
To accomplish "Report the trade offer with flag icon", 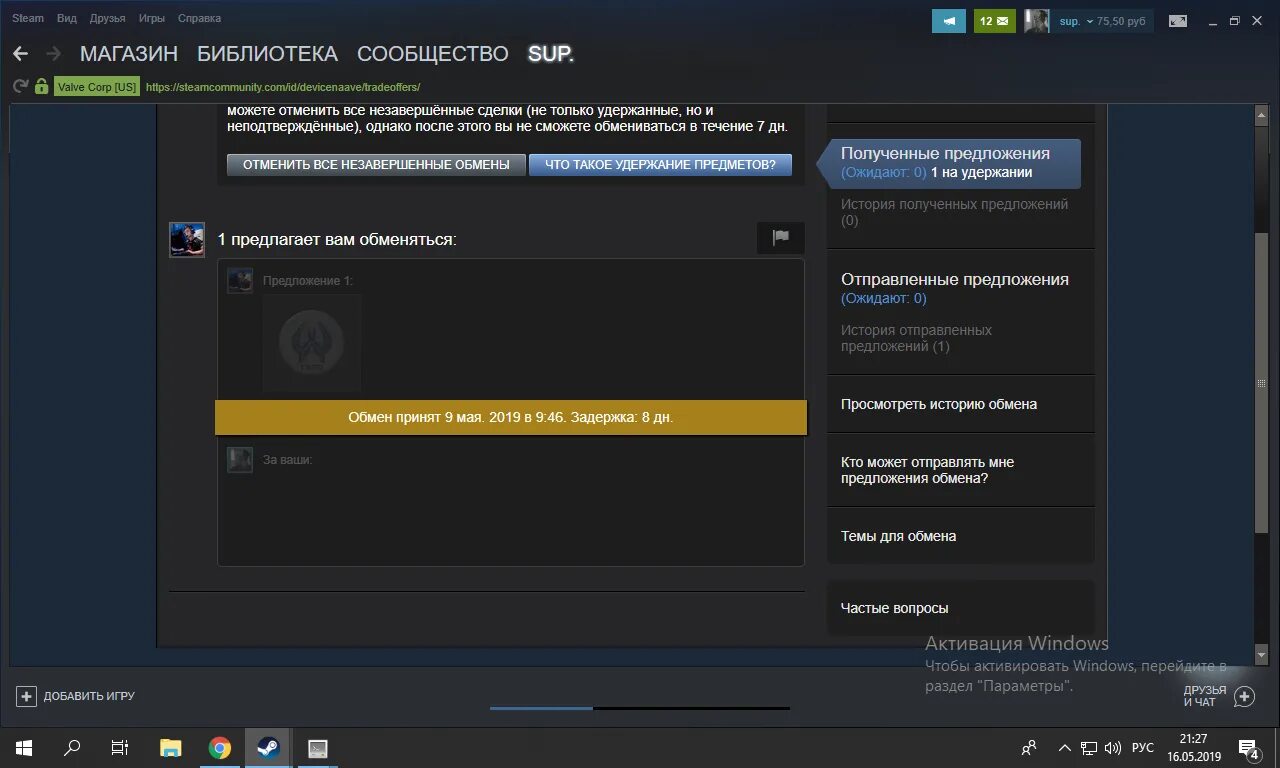I will (781, 238).
